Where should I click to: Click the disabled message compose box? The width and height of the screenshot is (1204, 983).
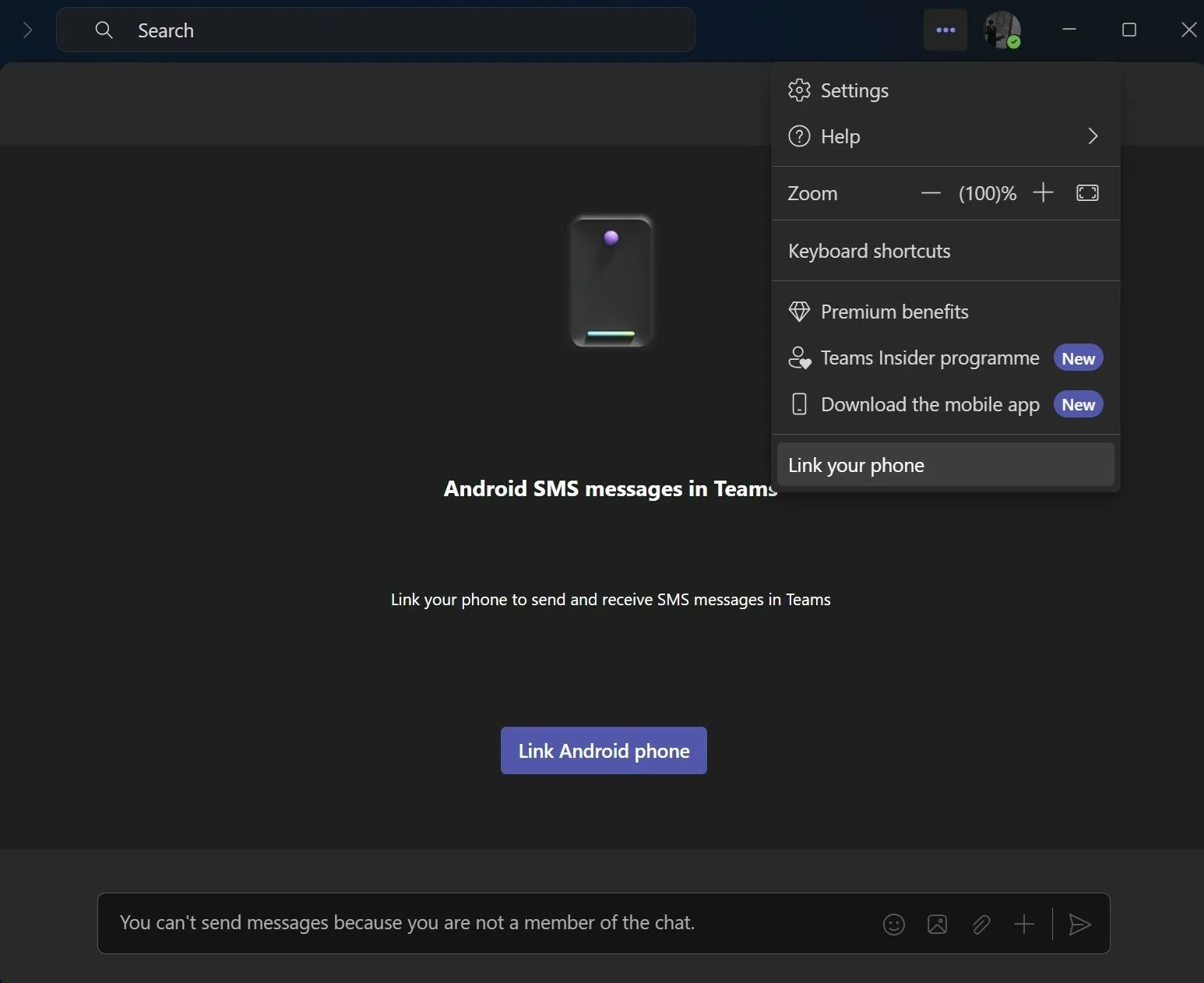pyautogui.click(x=604, y=923)
